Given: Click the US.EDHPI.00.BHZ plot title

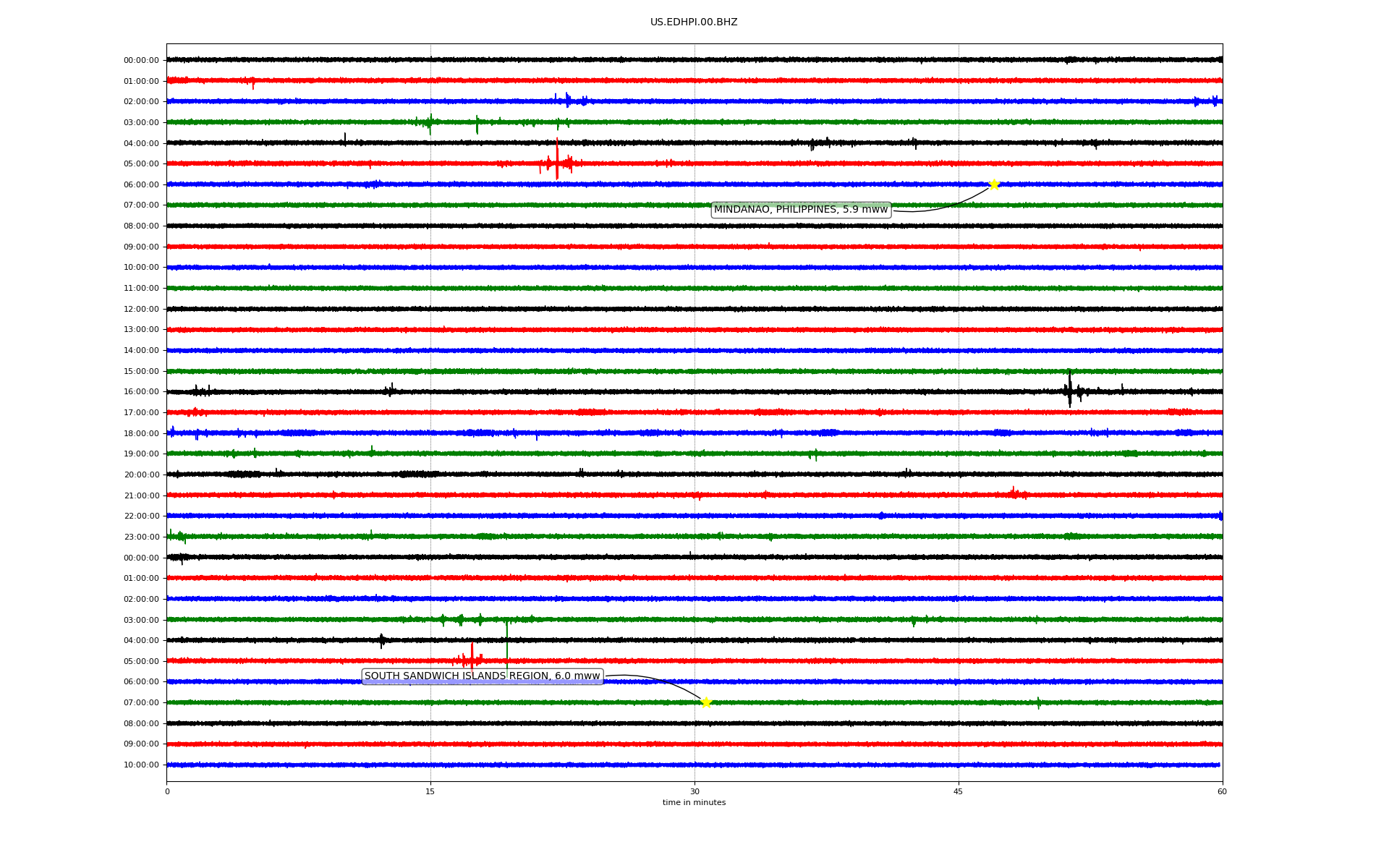Looking at the screenshot, I should tap(693, 22).
